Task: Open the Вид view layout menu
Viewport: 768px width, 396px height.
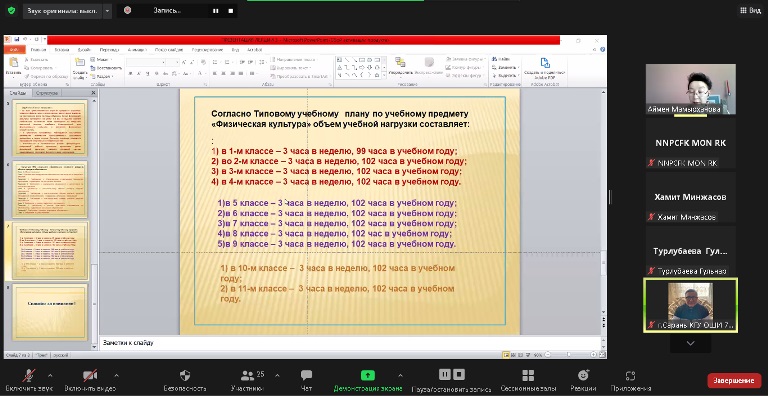Action: 750,10
